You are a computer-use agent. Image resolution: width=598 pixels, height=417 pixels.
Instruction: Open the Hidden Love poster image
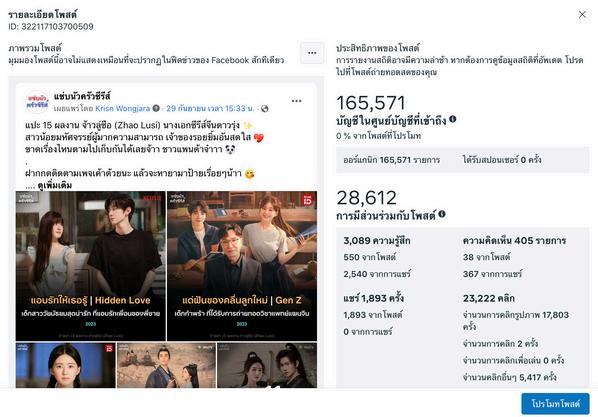91,266
